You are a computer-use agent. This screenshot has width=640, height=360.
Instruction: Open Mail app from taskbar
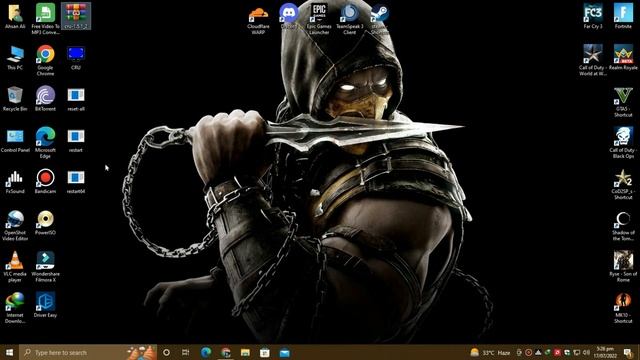[x=284, y=352]
